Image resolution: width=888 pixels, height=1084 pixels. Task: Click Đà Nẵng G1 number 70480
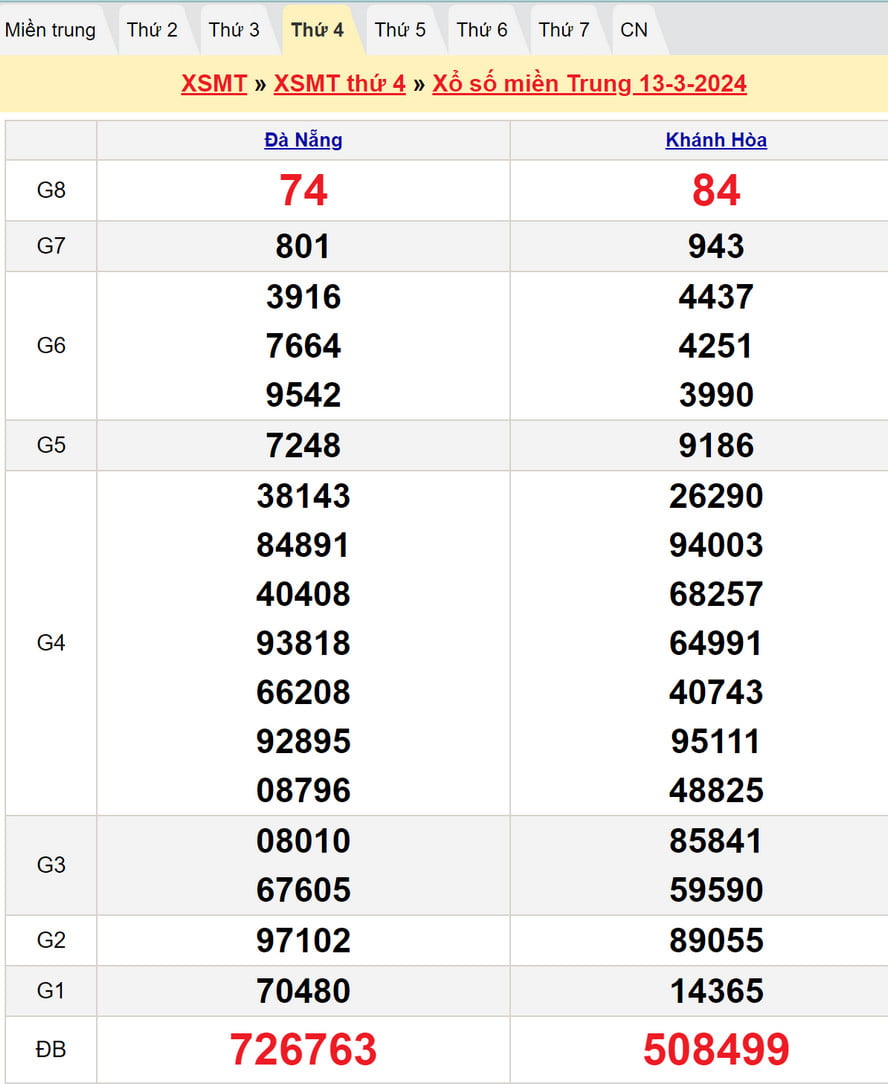303,991
